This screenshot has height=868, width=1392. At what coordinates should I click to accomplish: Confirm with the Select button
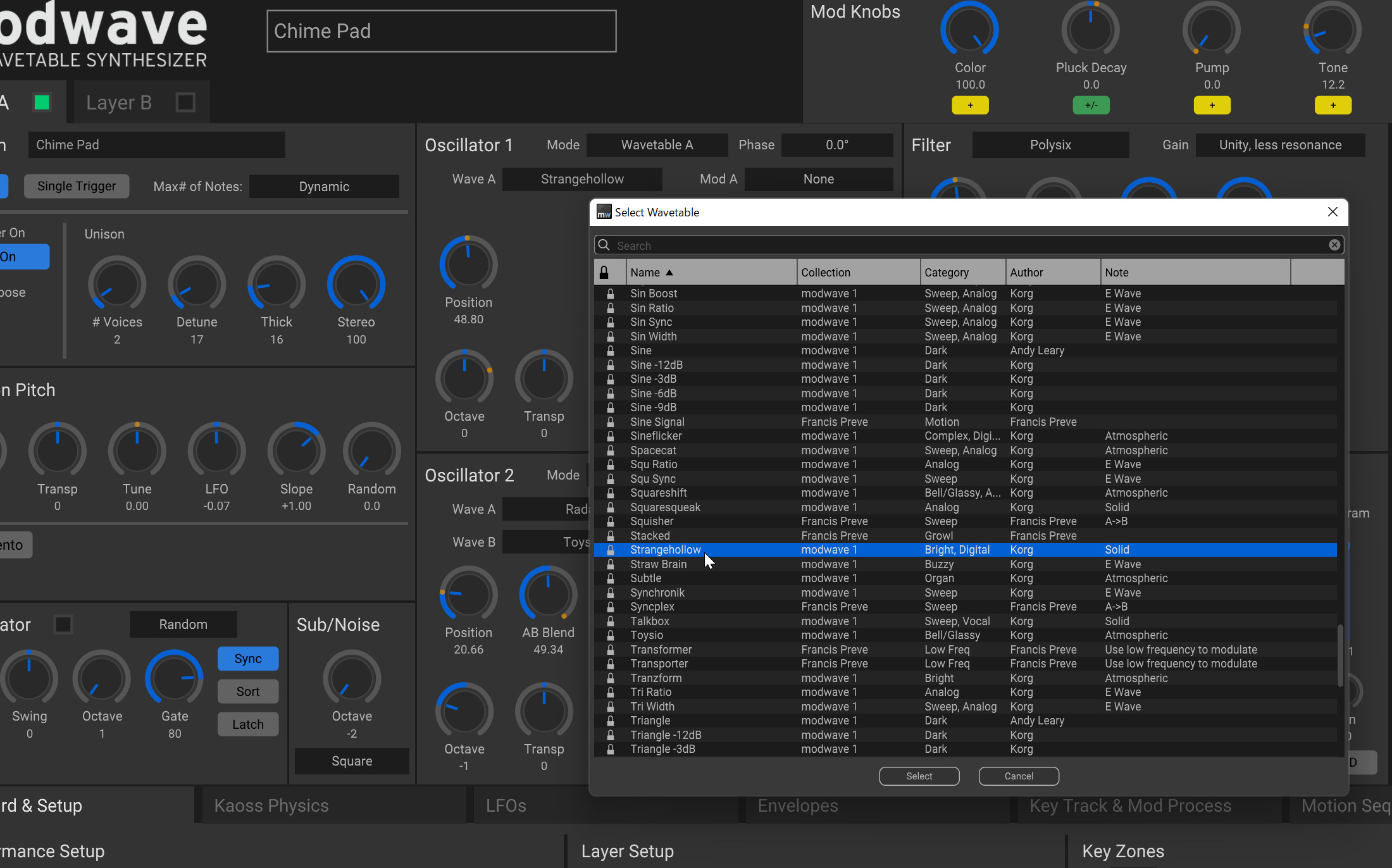coord(919,776)
